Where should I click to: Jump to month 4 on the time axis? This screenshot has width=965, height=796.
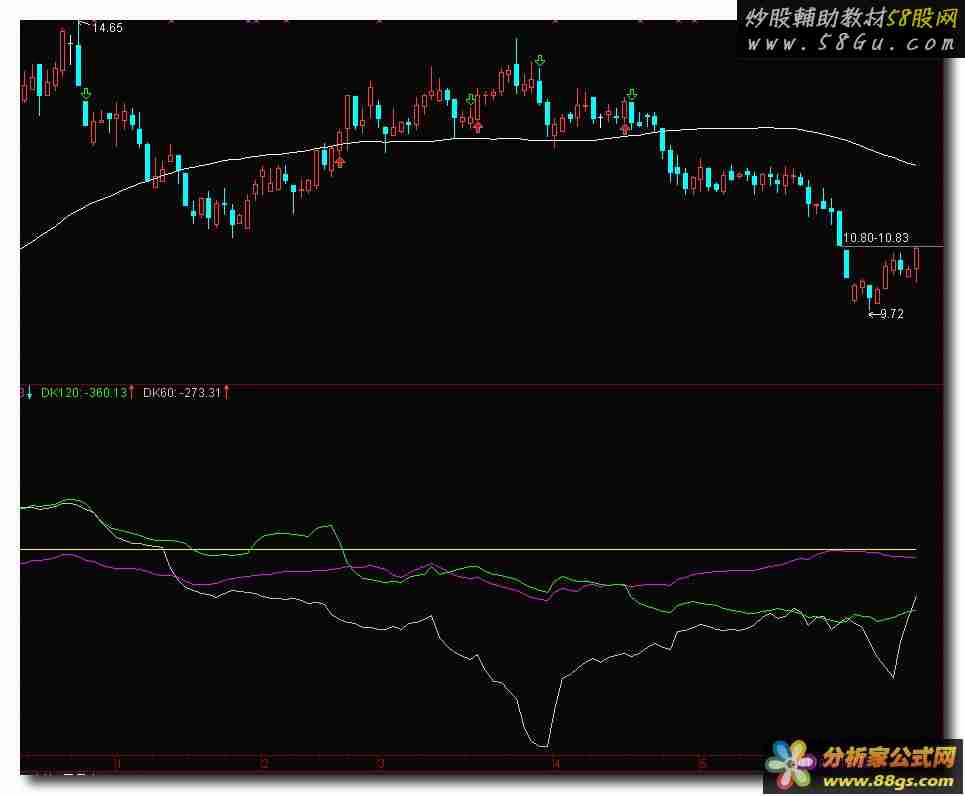click(555, 764)
